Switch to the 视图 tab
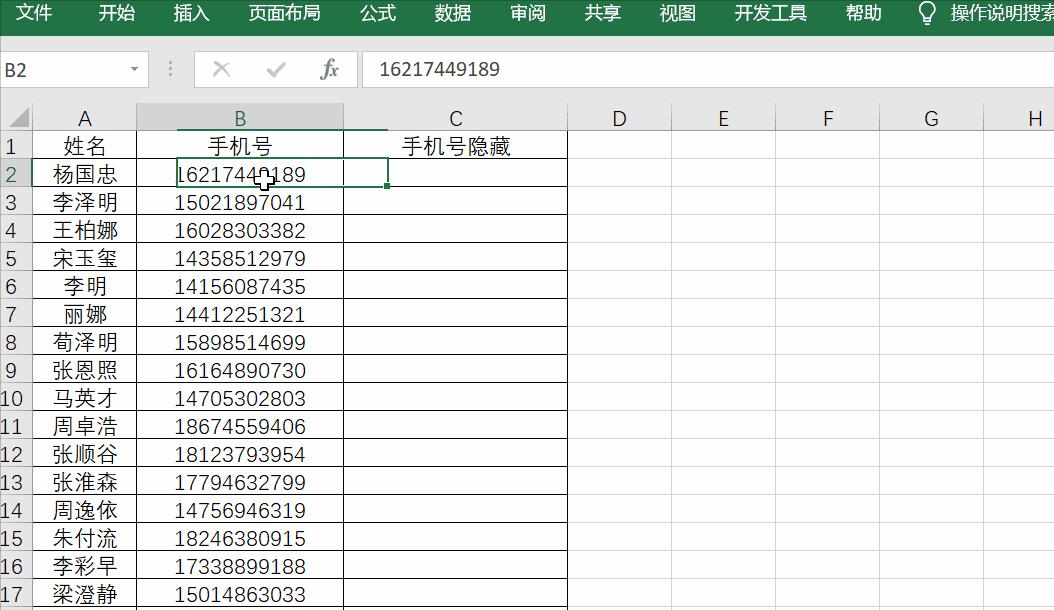 coord(678,14)
